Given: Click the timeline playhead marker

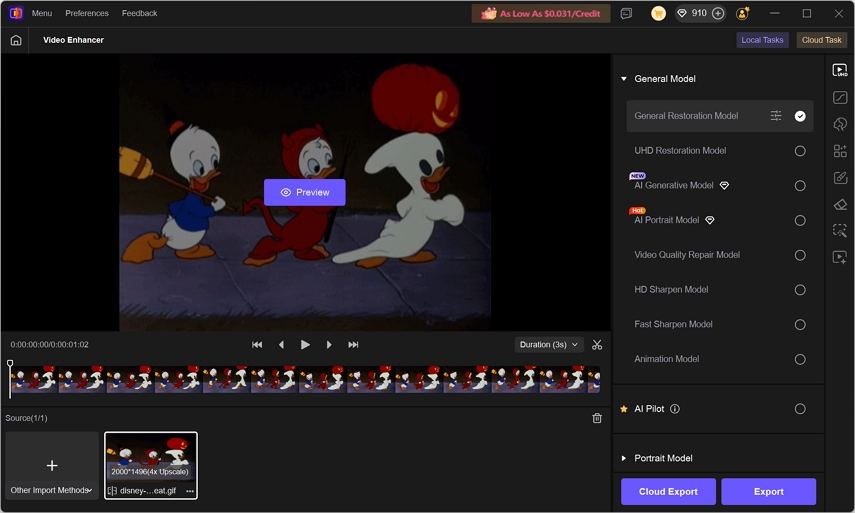Looking at the screenshot, I should click(x=10, y=364).
